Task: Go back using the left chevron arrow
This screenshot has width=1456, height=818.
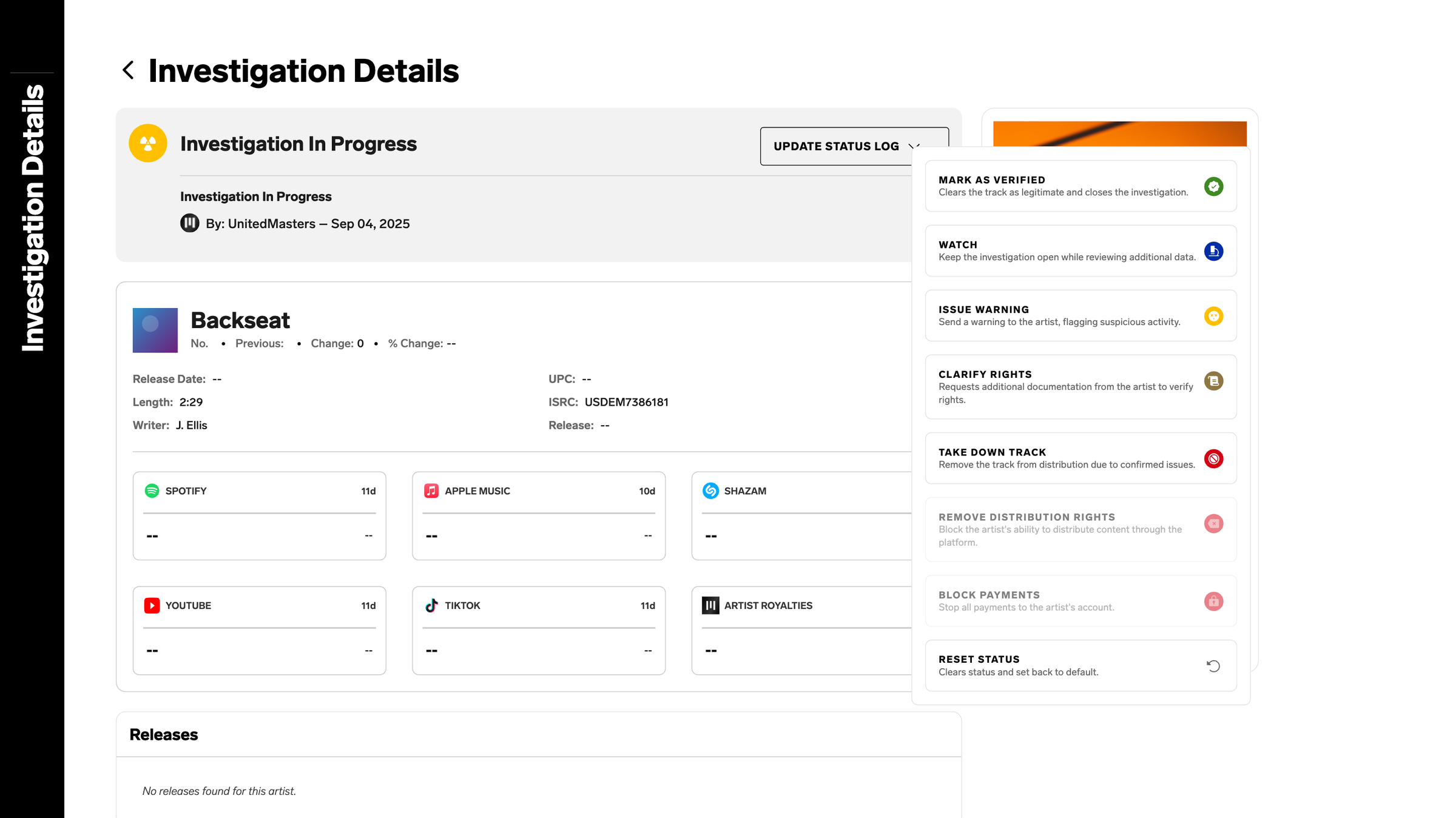Action: click(x=128, y=70)
